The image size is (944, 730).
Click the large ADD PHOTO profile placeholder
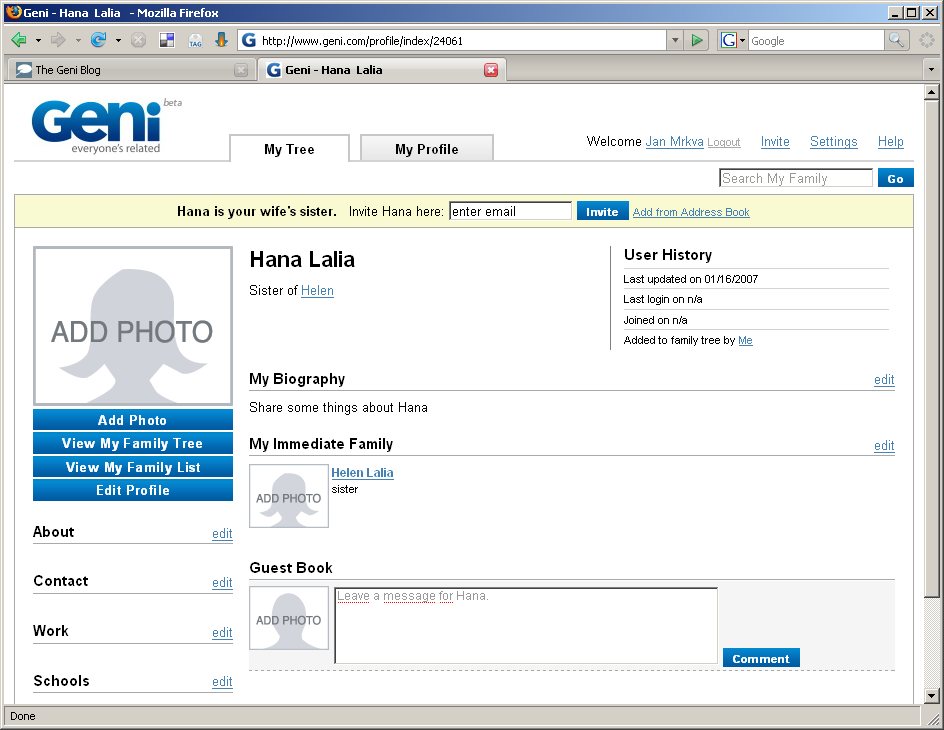point(133,326)
